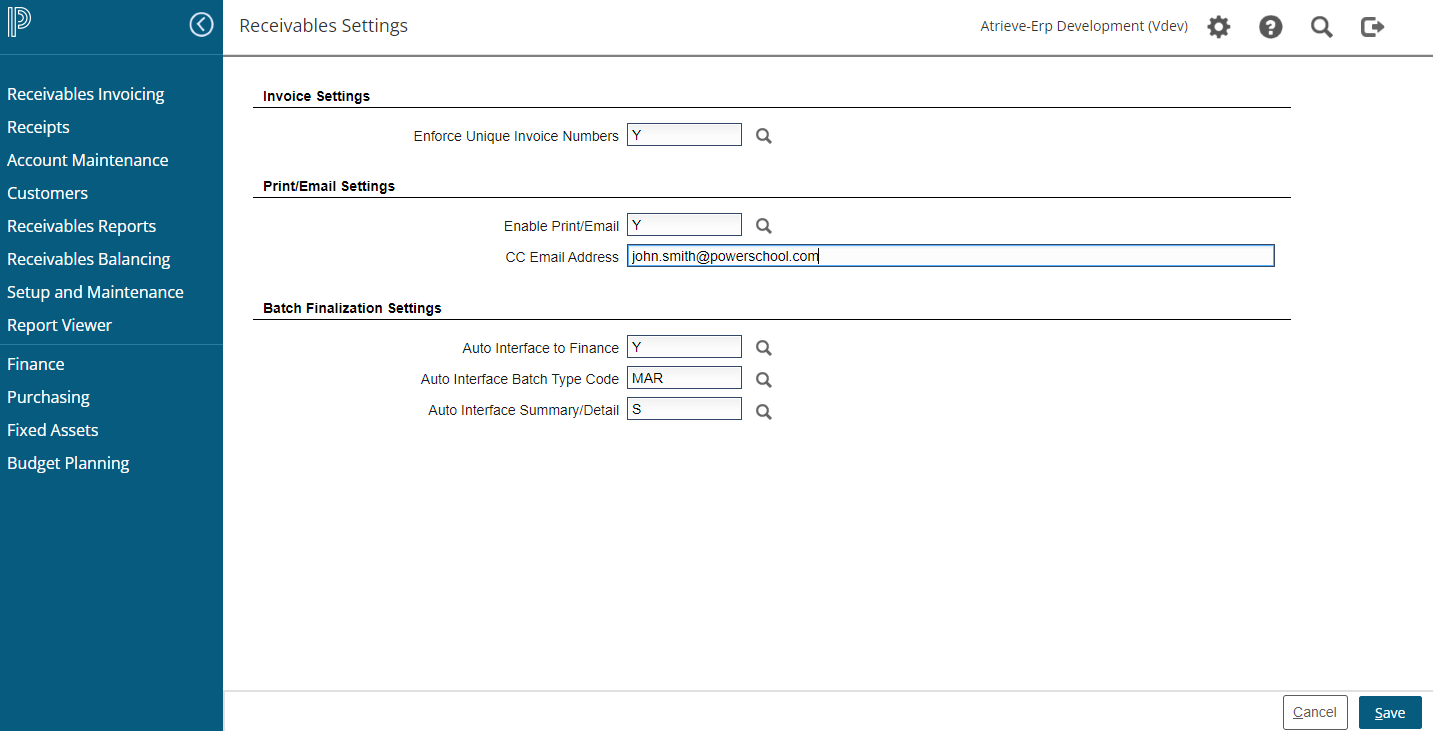
Task: Click the Enforce Unique Invoice Numbers field
Action: point(684,135)
